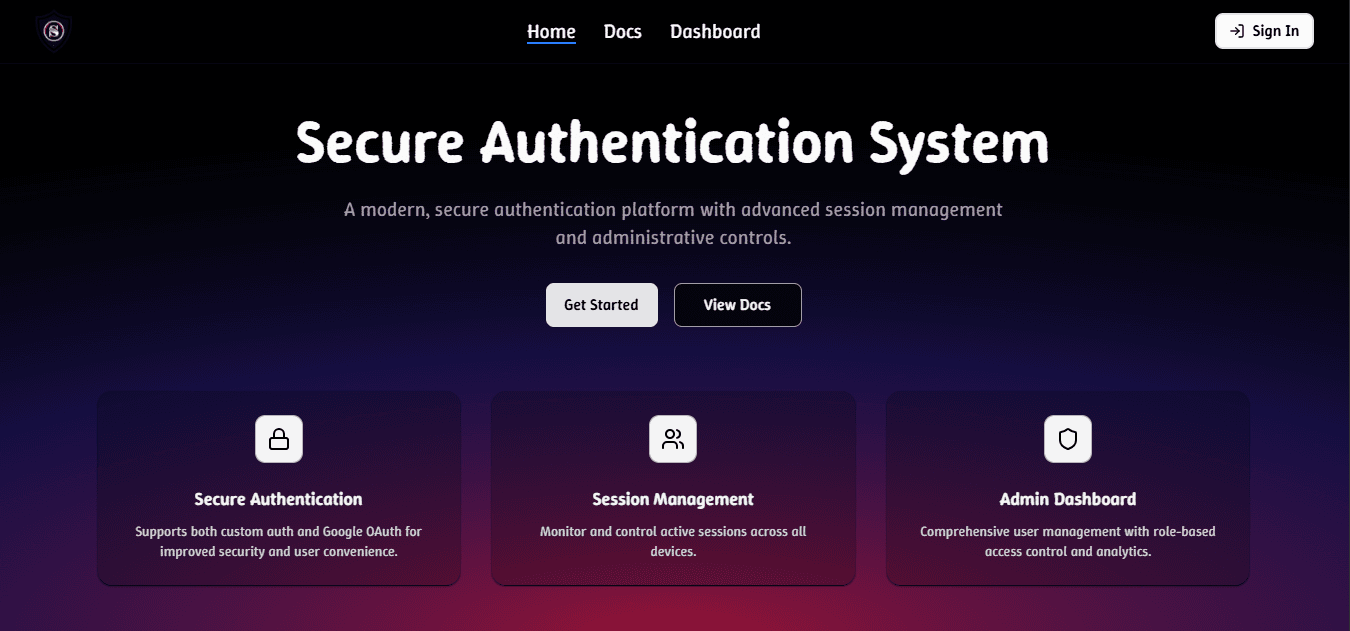Viewport: 1350px width, 631px height.
Task: Click the shield logo in the header
Action: pyautogui.click(x=53, y=32)
